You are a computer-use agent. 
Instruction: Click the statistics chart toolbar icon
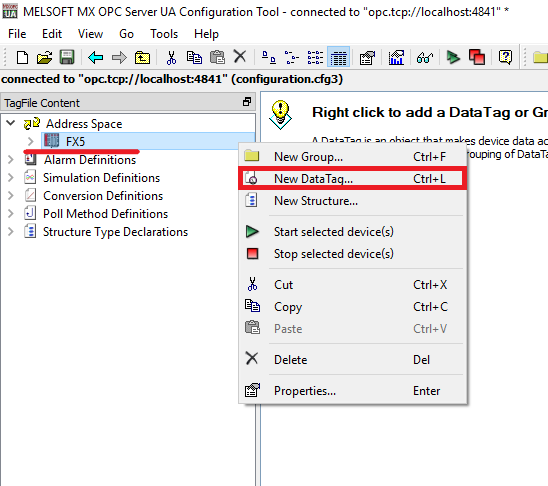396,57
